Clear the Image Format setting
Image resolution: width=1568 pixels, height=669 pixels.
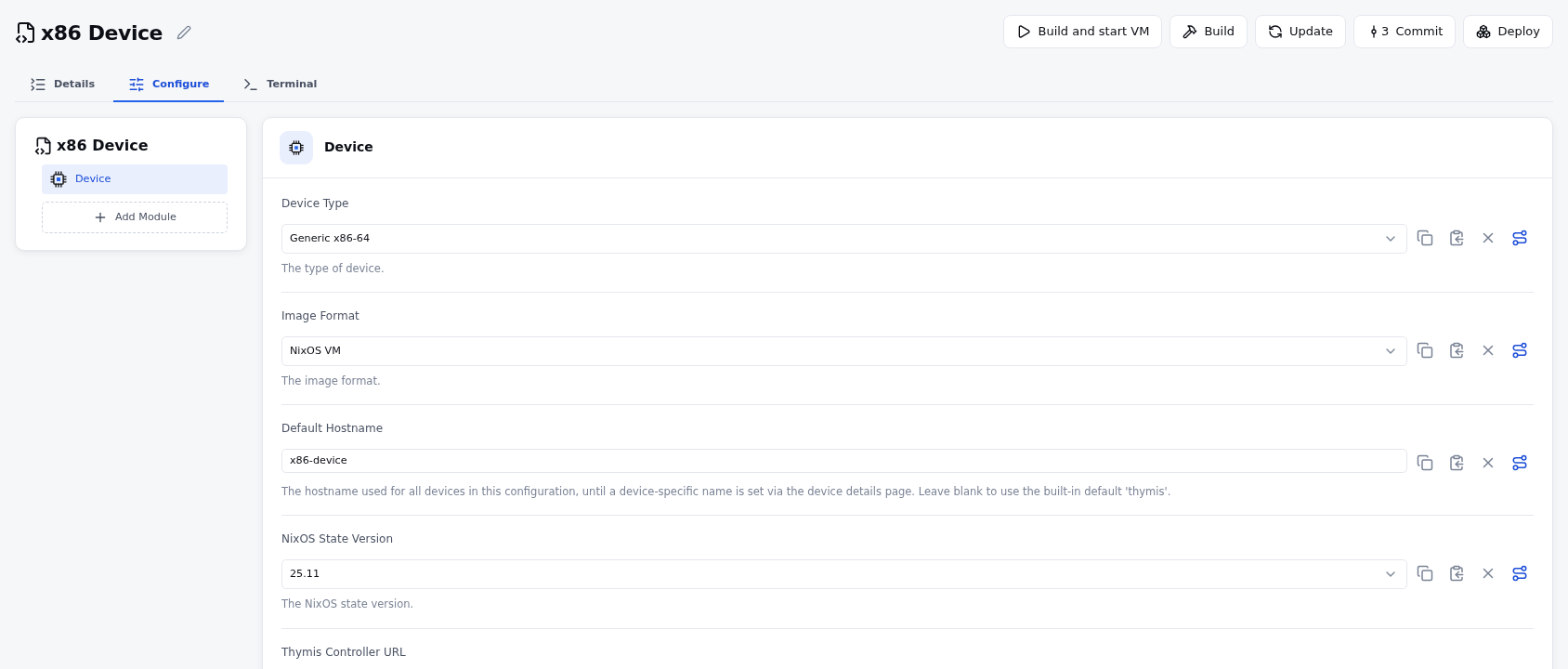1488,350
